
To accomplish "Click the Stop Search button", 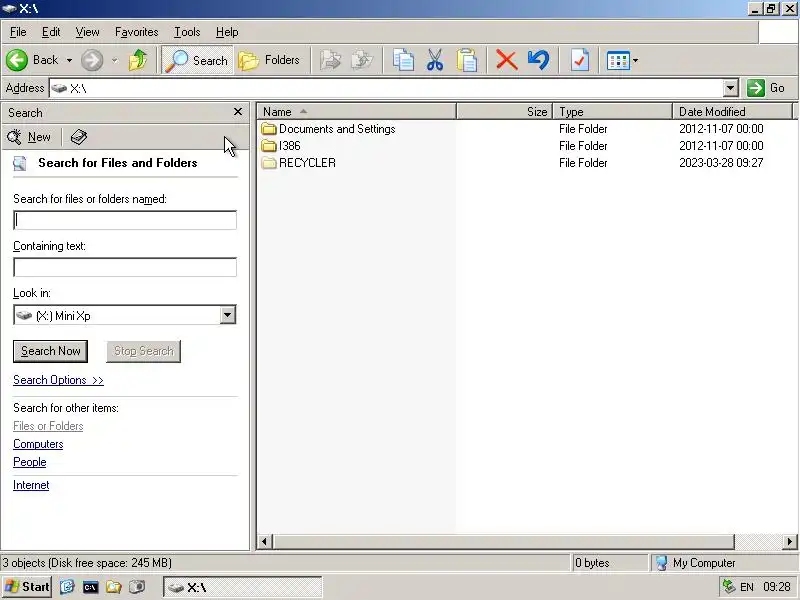I will (143, 351).
